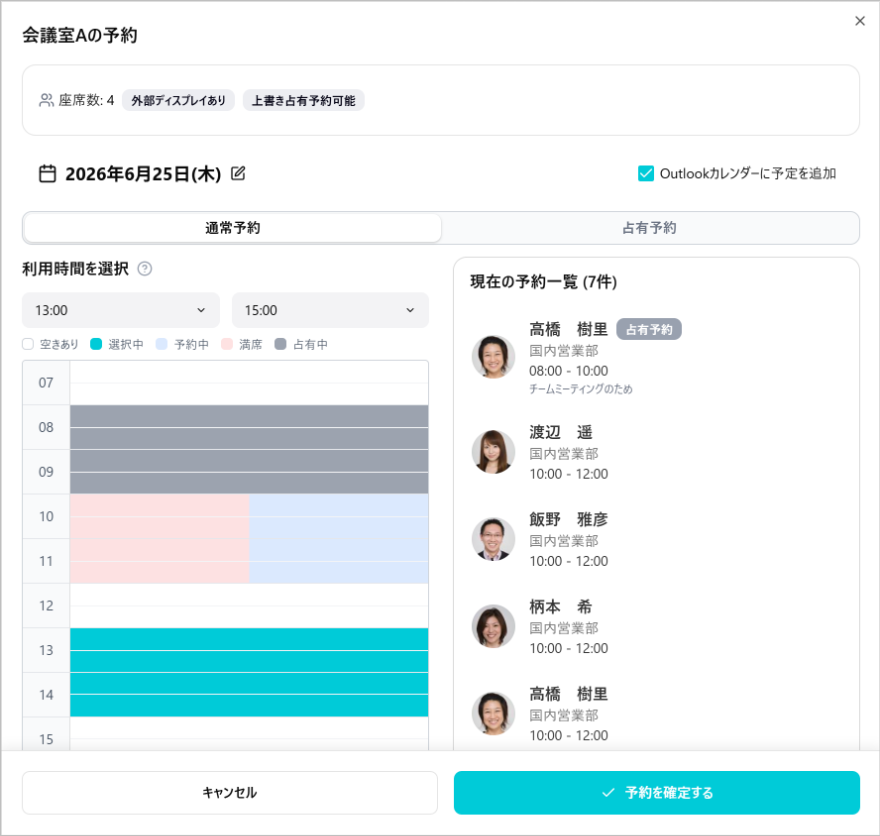Select the 12 hour empty time slot
Screen dimensions: 880x836
pos(249,605)
